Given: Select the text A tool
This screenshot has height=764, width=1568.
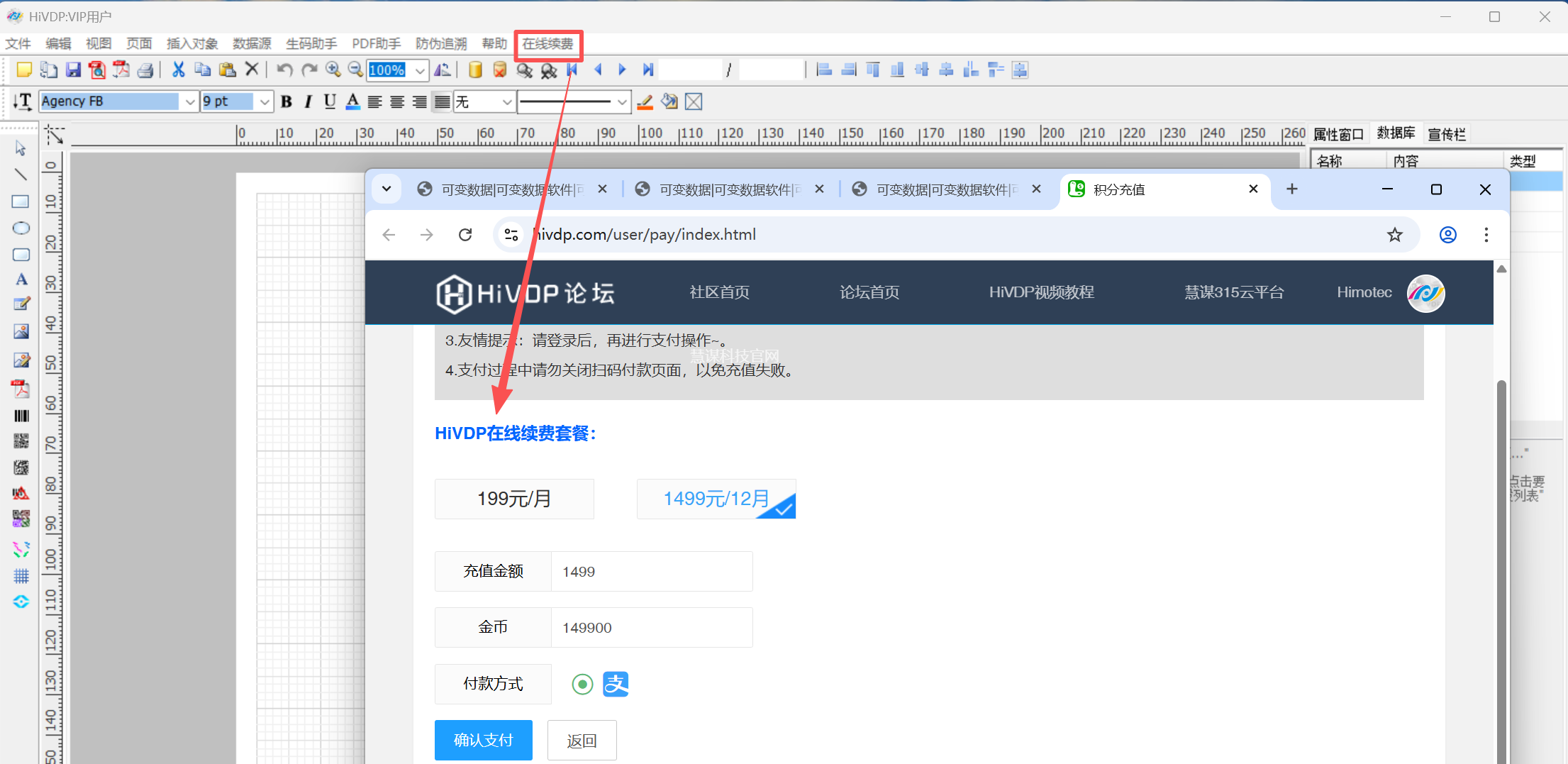Looking at the screenshot, I should pyautogui.click(x=21, y=279).
